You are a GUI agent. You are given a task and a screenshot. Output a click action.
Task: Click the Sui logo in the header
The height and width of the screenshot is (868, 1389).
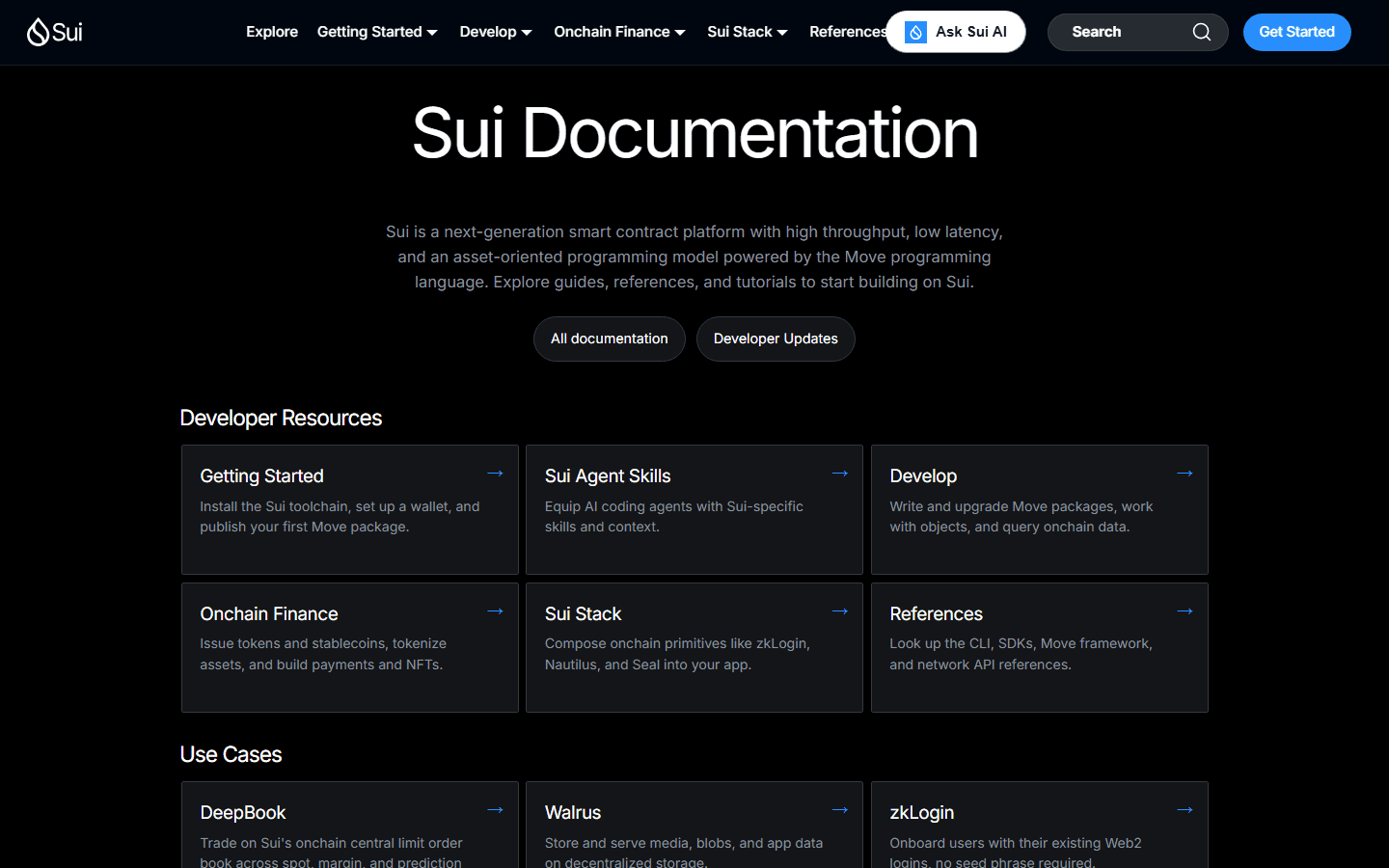coord(55,32)
